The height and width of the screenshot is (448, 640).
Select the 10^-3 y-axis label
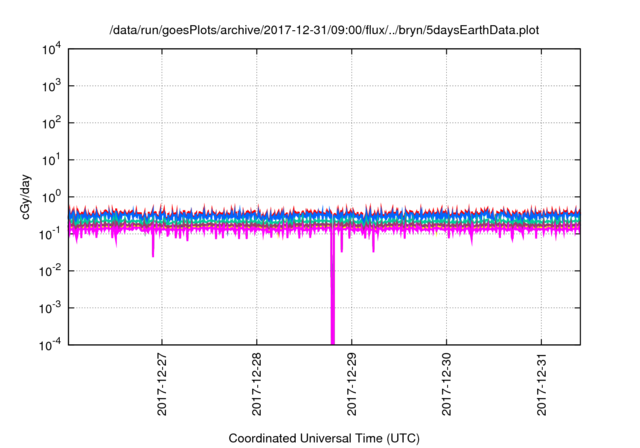pos(50,308)
